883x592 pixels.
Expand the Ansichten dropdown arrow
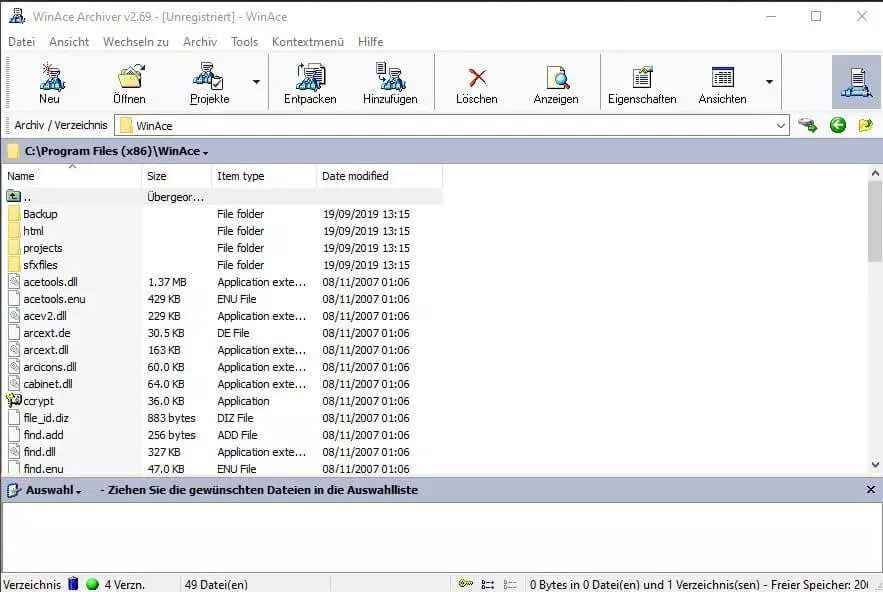click(769, 82)
